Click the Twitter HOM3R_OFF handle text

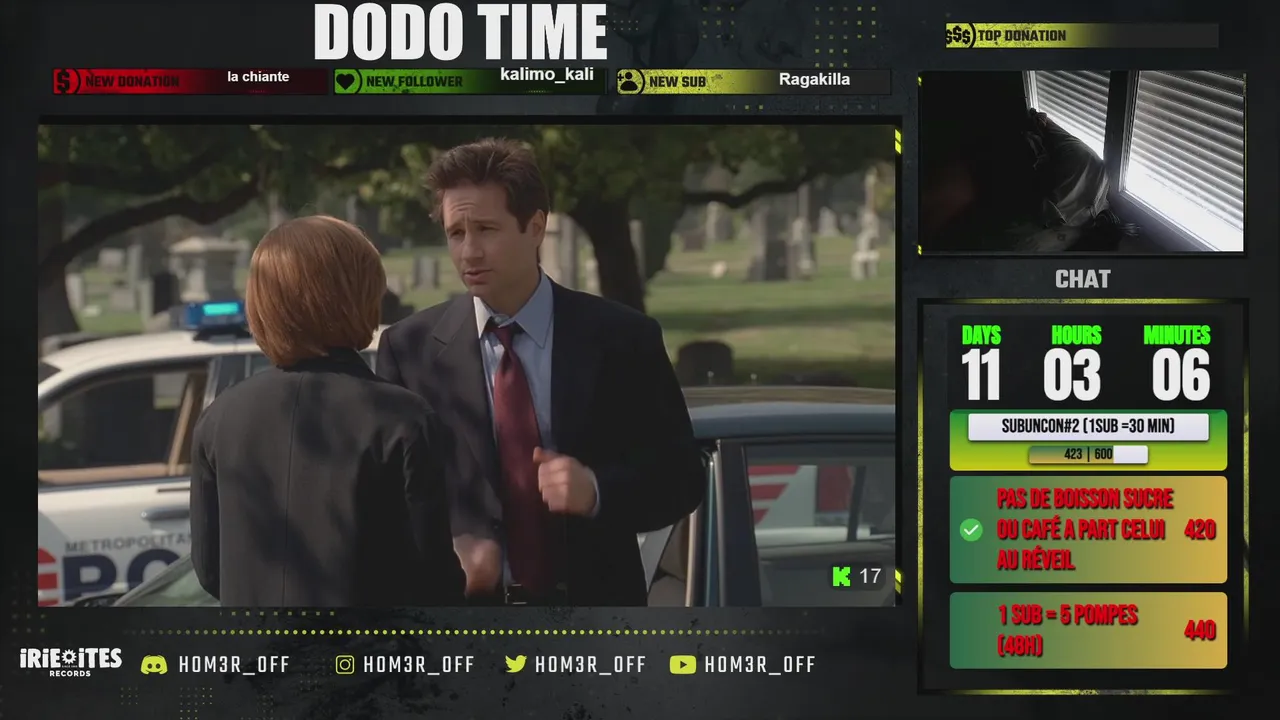pos(590,664)
